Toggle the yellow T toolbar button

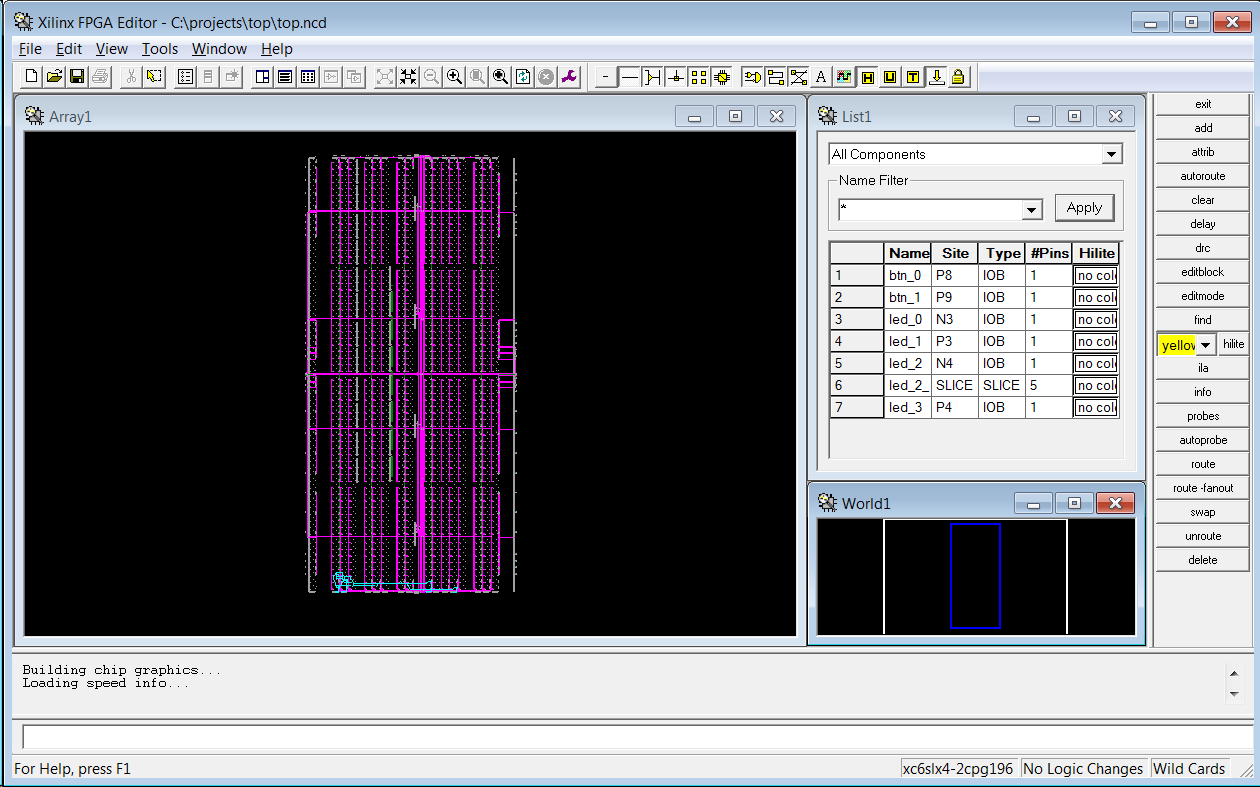click(913, 76)
